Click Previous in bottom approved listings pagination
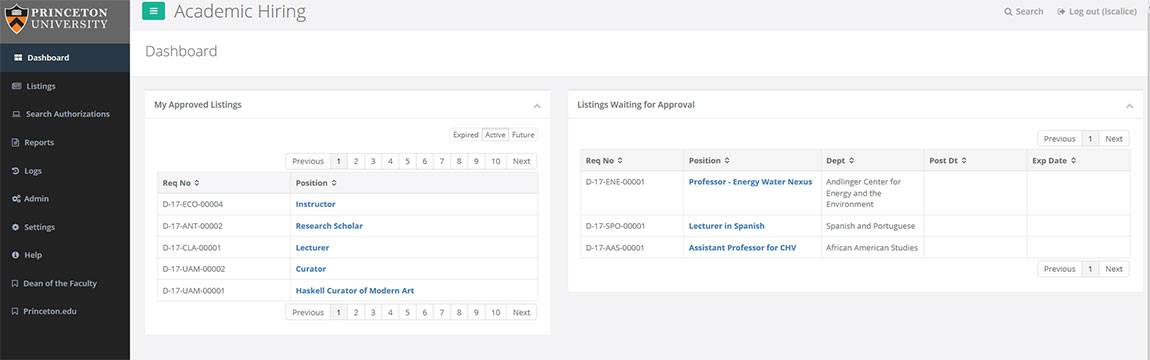 pyautogui.click(x=308, y=312)
